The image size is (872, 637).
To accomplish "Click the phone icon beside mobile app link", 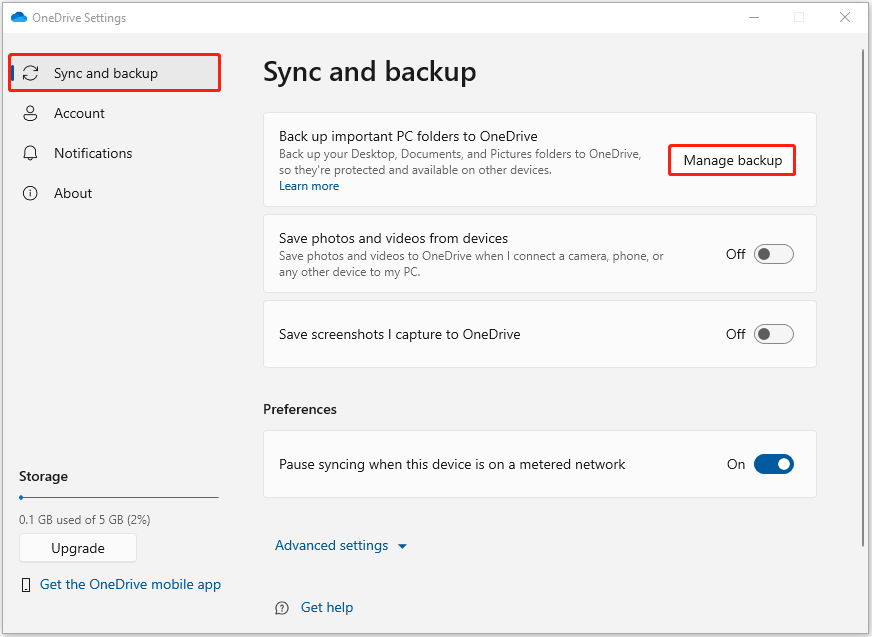I will coord(26,585).
